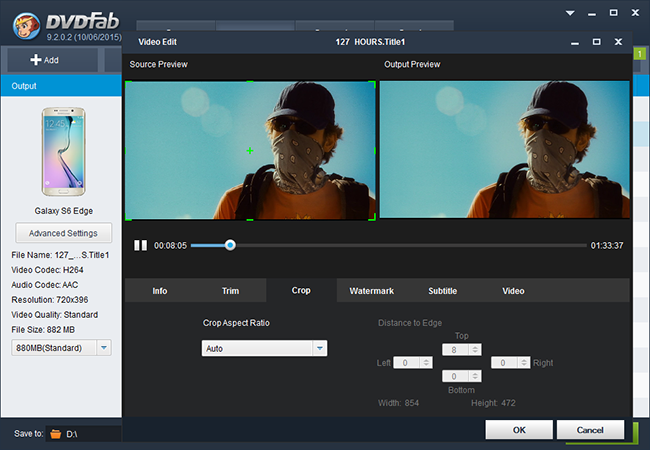Click the Resolution: 720x396 text
This screenshot has width=650, height=450.
[50, 300]
